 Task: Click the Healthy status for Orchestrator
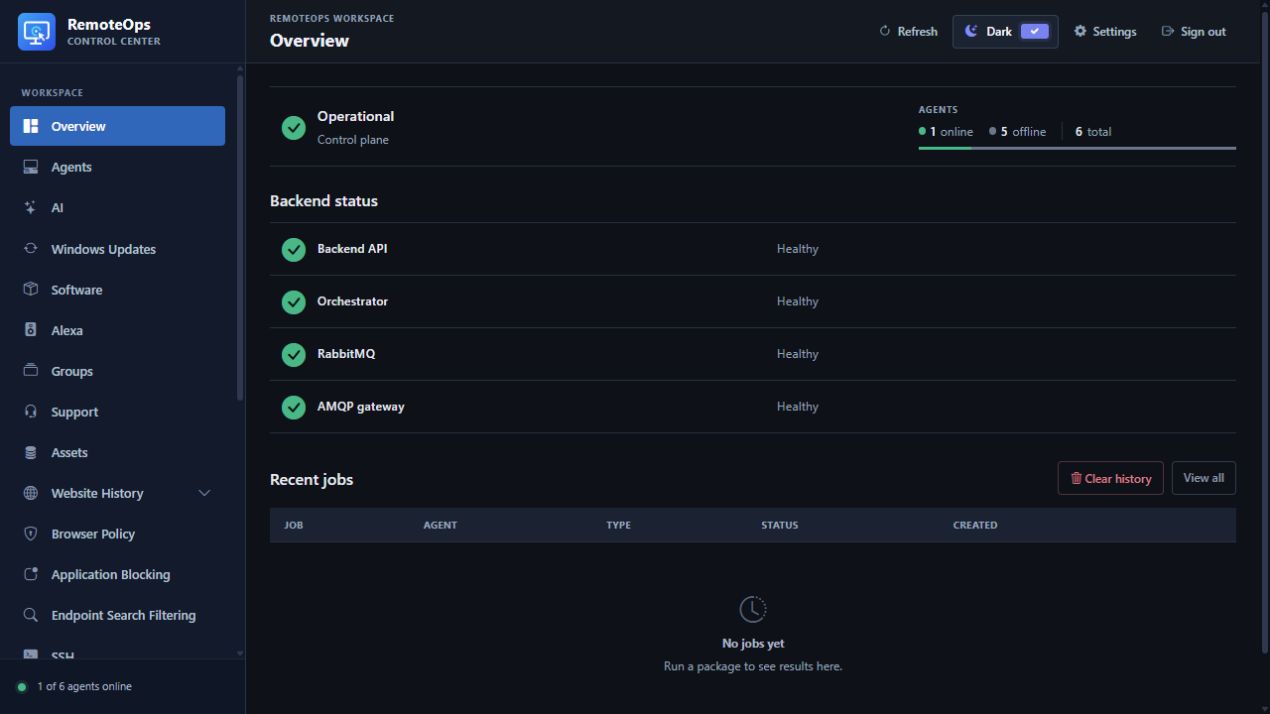point(797,302)
